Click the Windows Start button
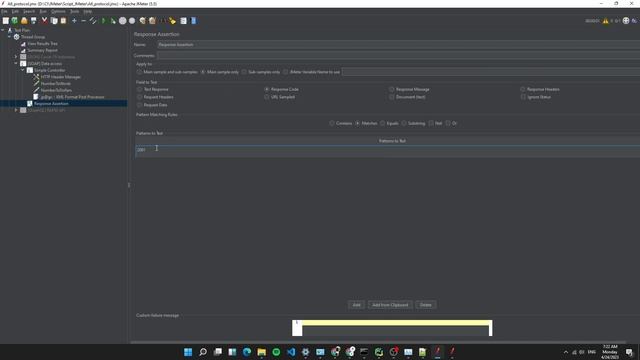 coord(188,352)
